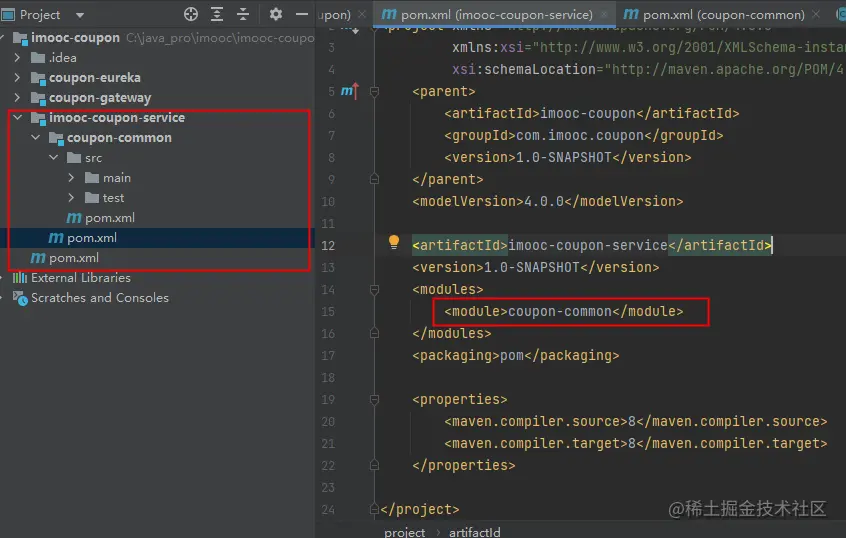846x538 pixels.
Task: Select the test folder
Action: pyautogui.click(x=105, y=198)
